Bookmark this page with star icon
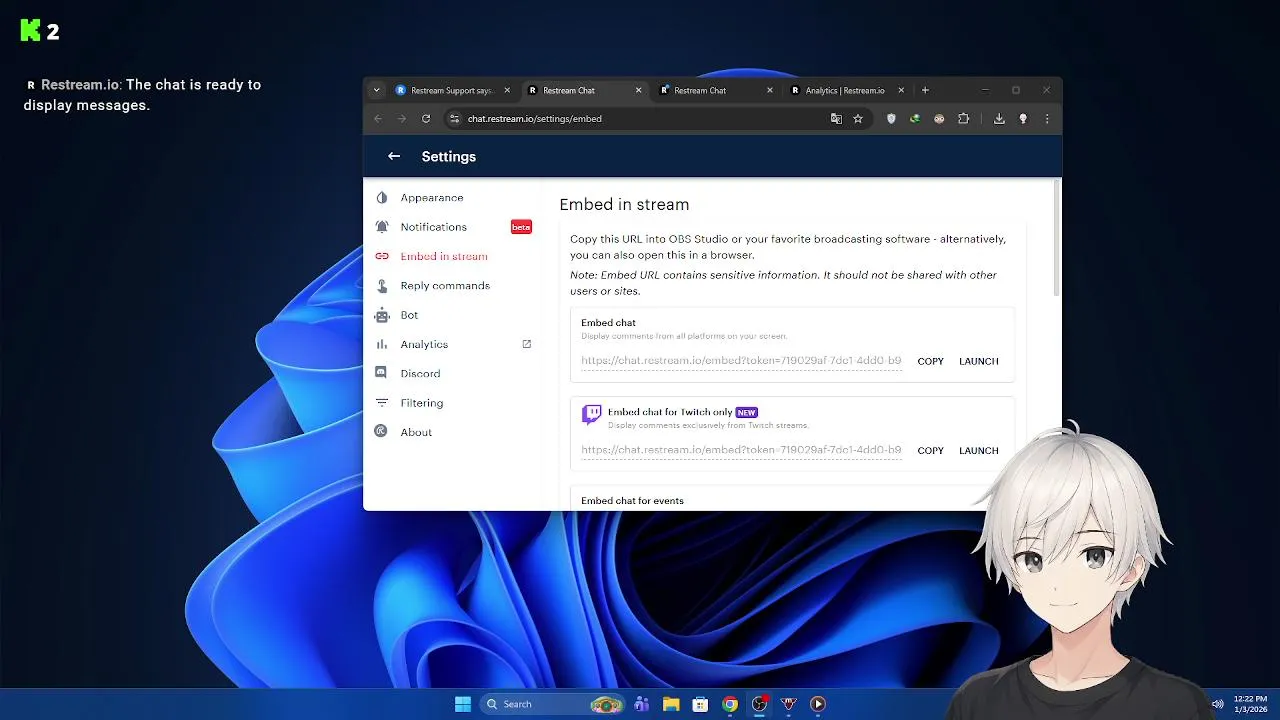1280x720 pixels. [858, 118]
